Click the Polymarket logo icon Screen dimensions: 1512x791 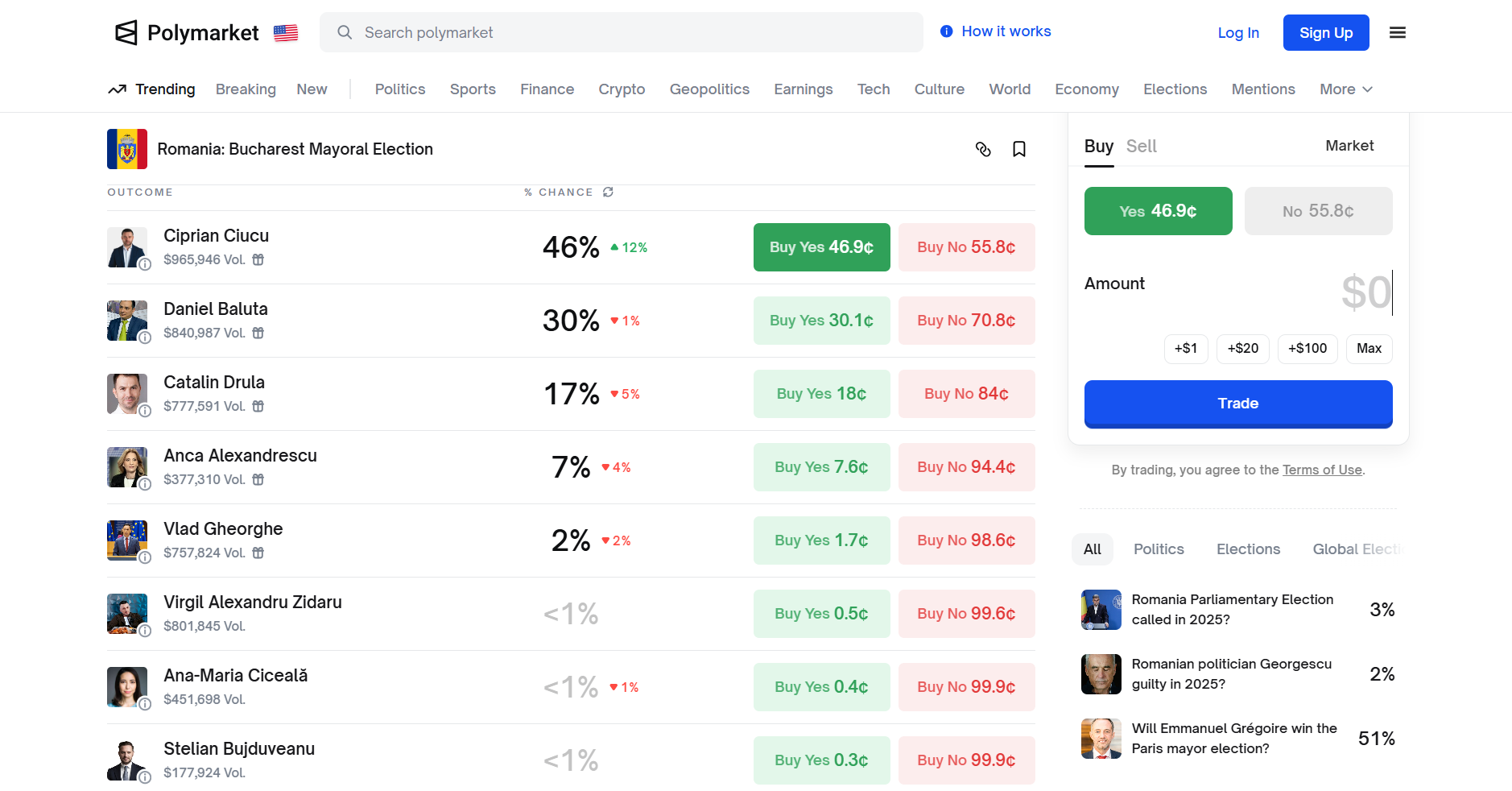click(126, 32)
